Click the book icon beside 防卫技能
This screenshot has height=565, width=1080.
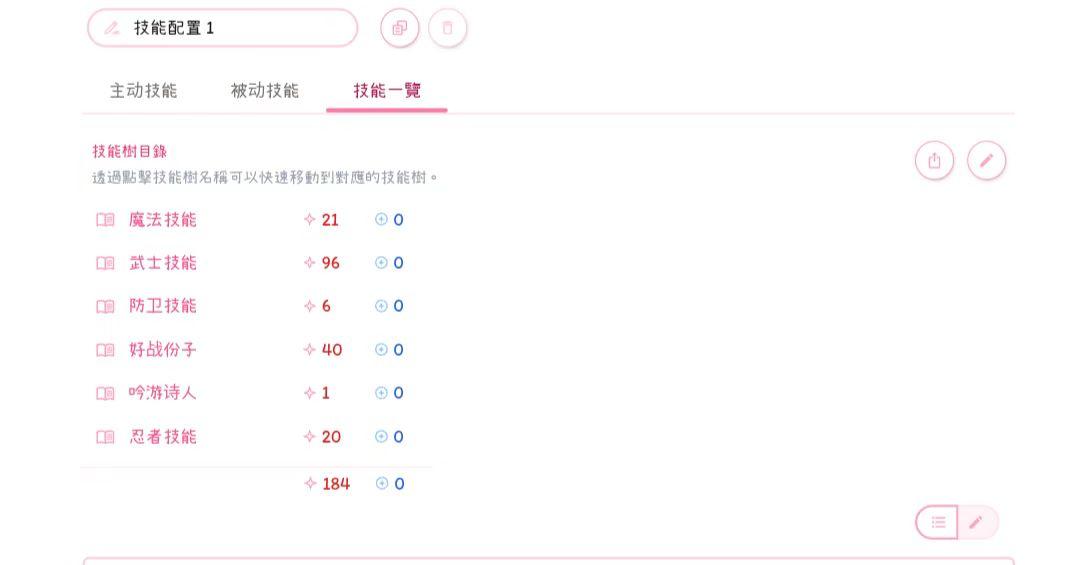105,306
